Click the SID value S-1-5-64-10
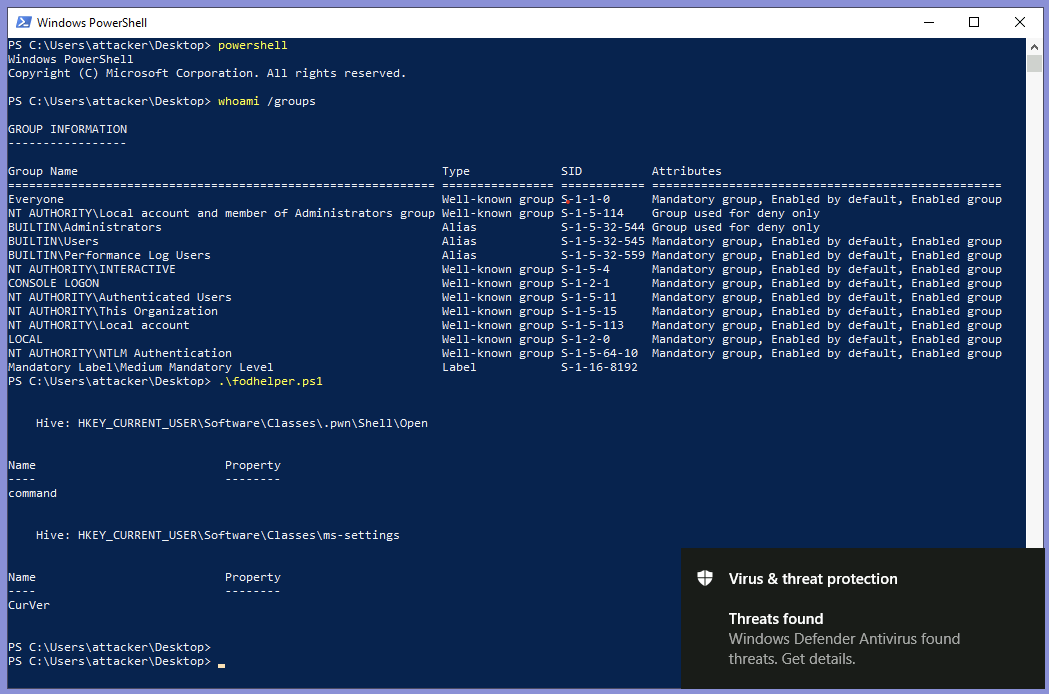The image size is (1049, 694). point(599,353)
